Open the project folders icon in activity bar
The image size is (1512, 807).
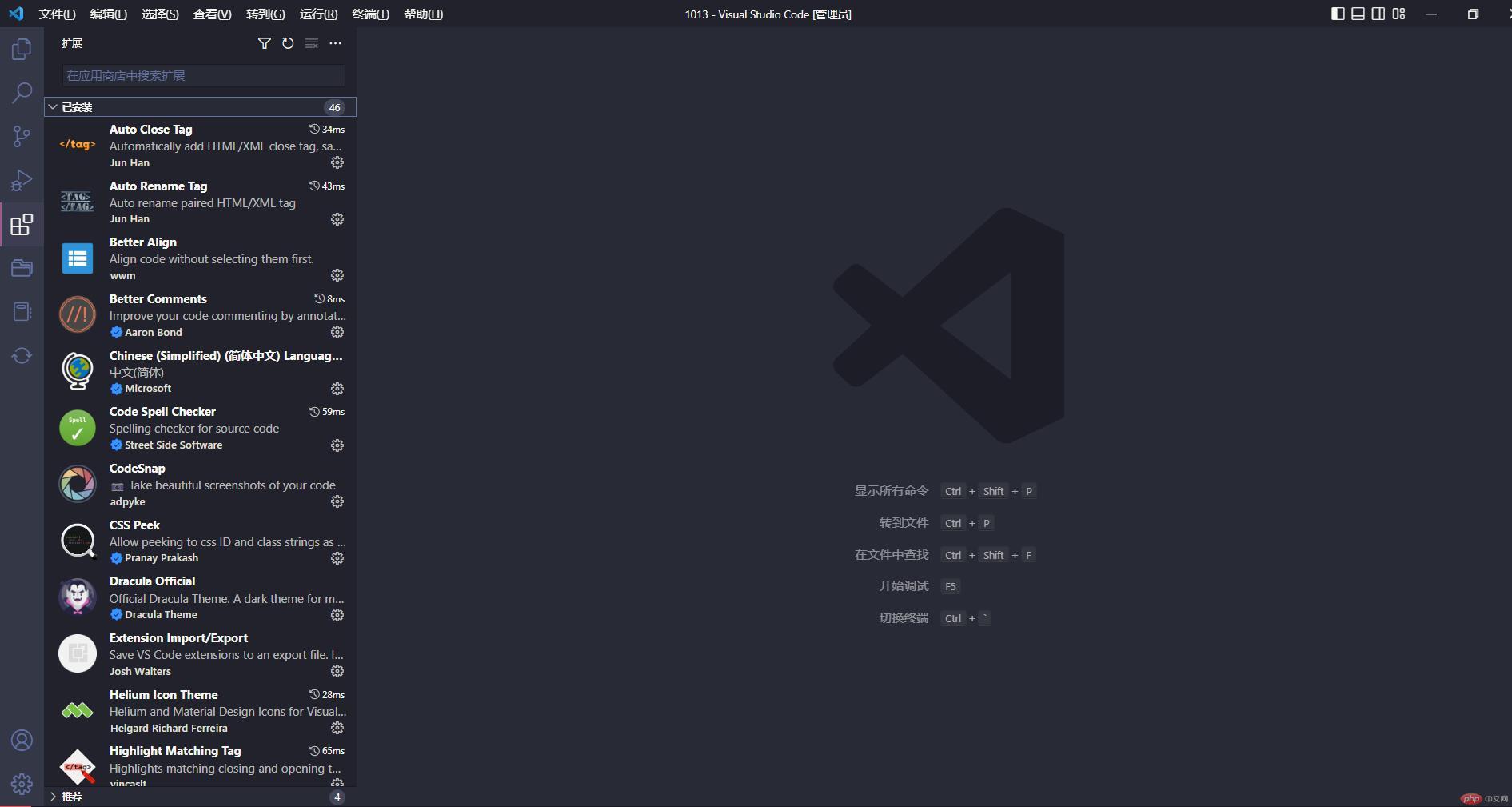coord(22,268)
